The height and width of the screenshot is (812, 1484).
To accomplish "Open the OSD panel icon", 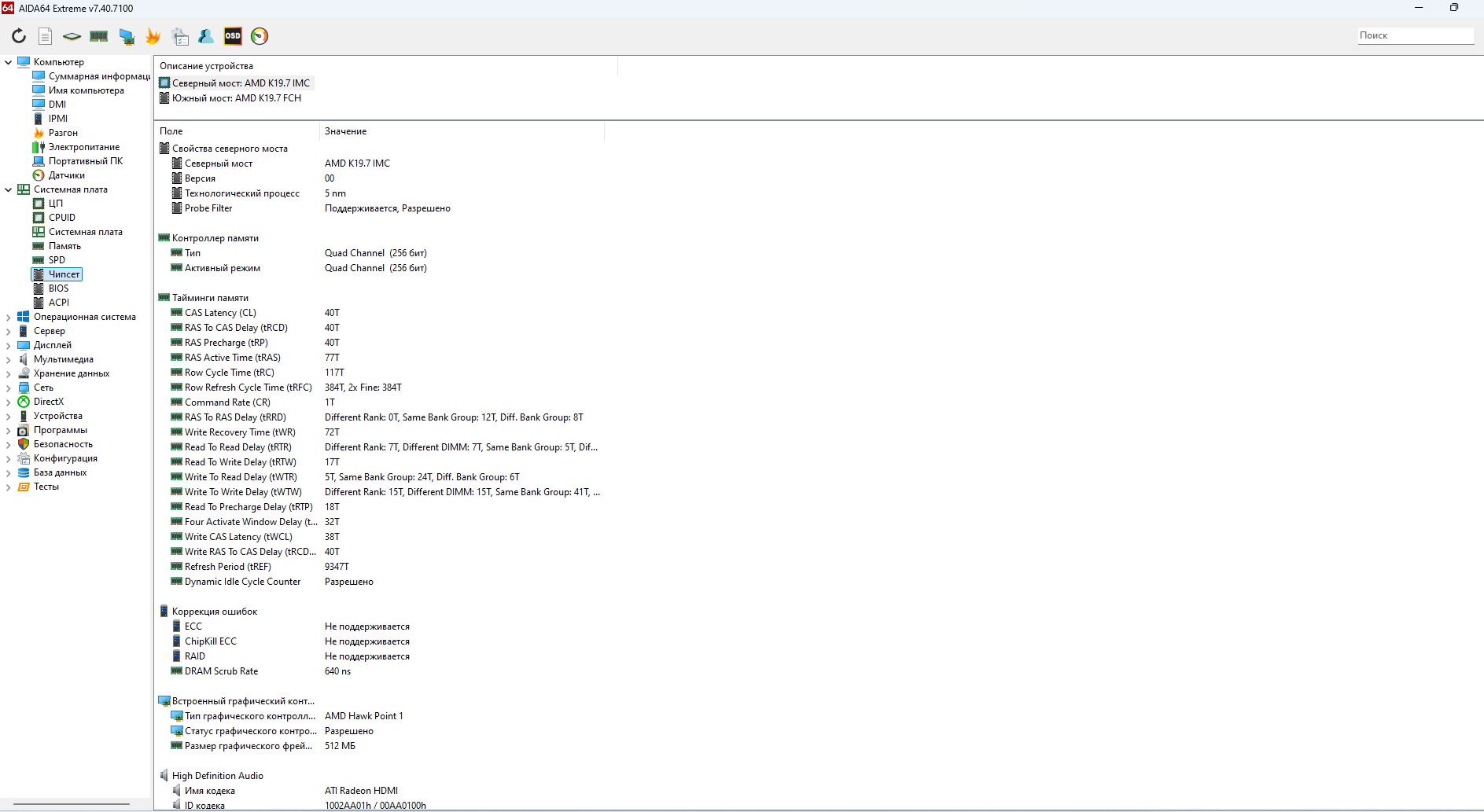I will point(233,36).
